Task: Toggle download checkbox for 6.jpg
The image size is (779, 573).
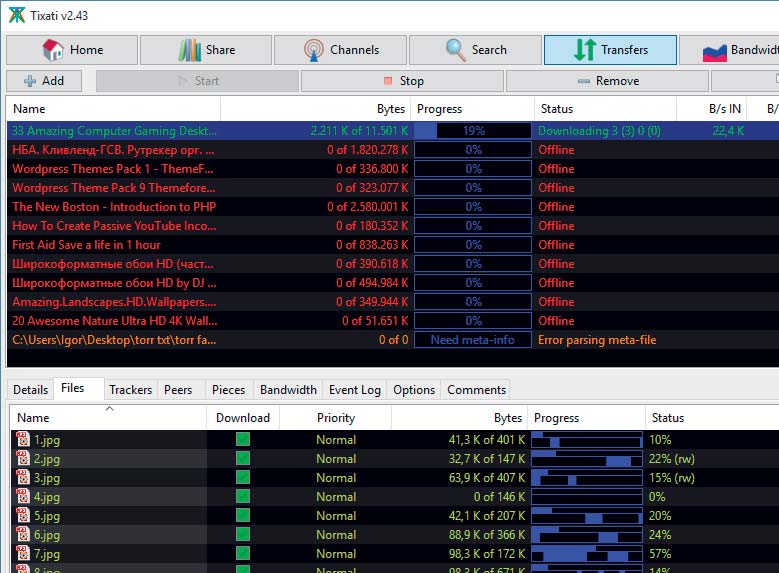Action: tap(243, 534)
